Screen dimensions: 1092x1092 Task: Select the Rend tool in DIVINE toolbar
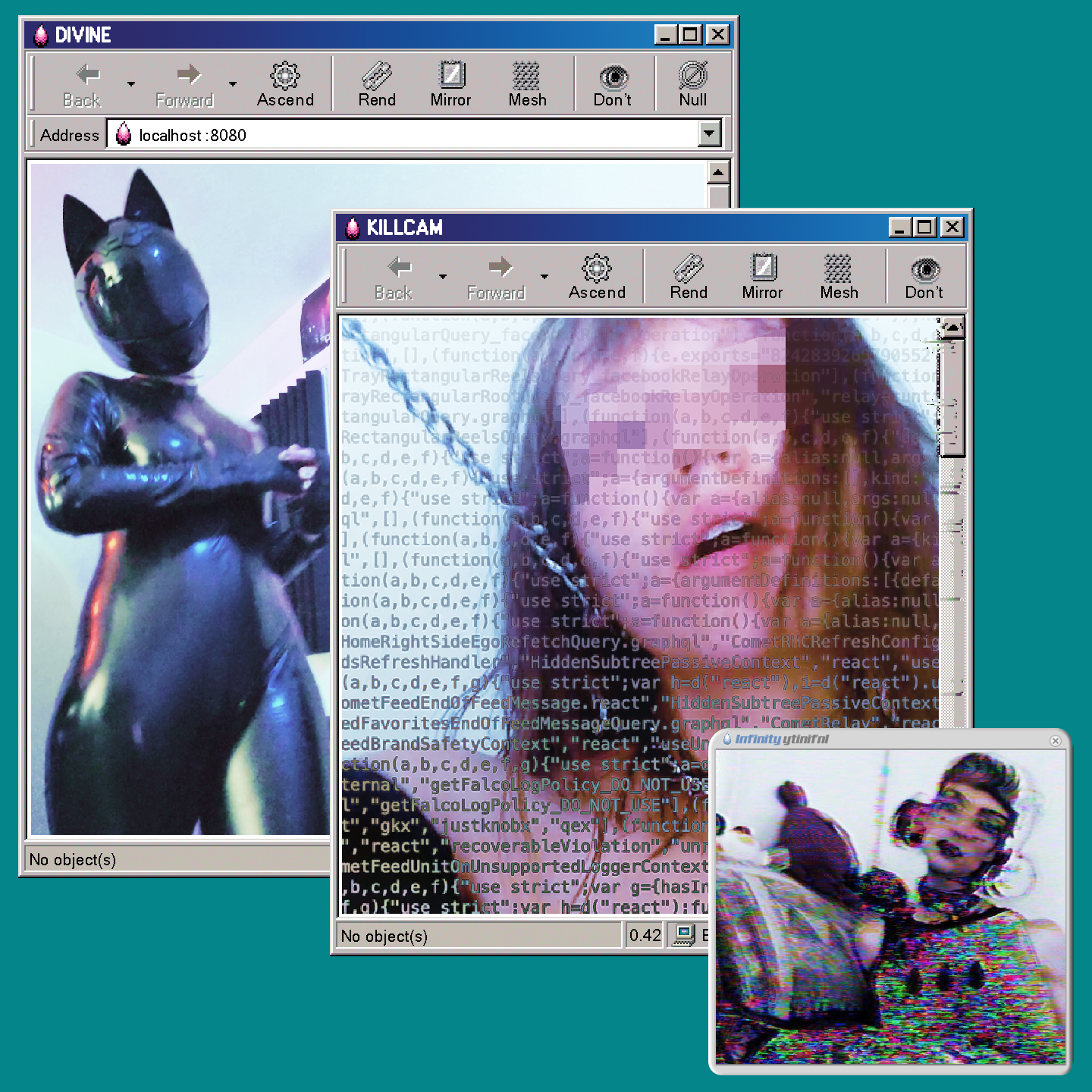pos(377,76)
